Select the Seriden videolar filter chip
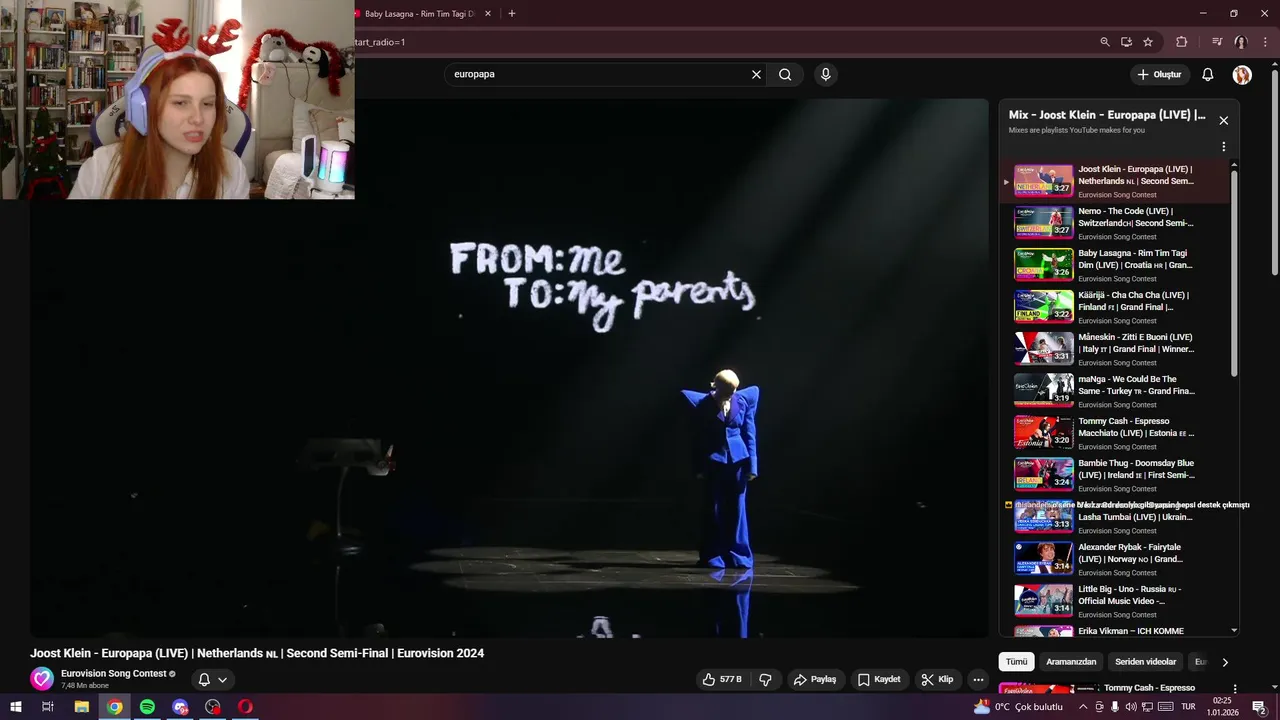This screenshot has height=720, width=1280. (1146, 662)
